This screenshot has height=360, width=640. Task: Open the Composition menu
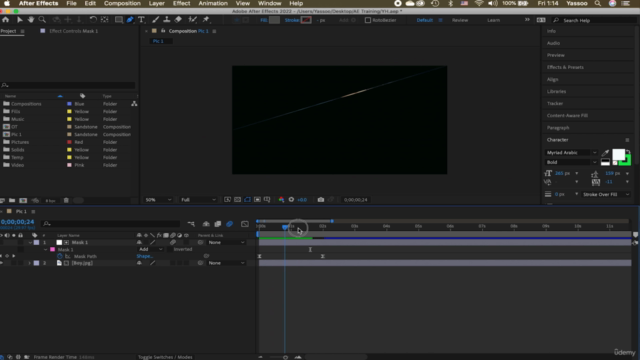click(x=122, y=3)
